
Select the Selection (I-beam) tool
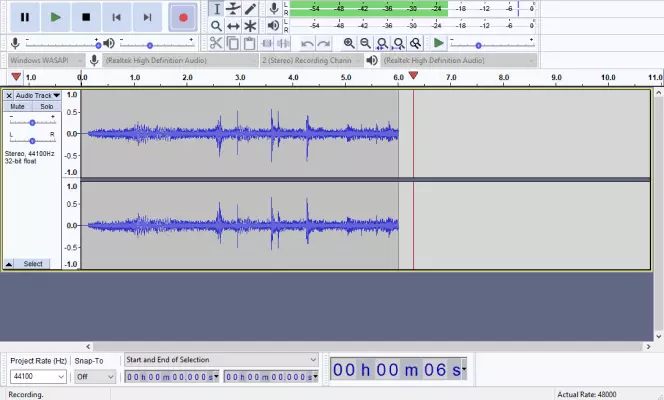click(x=216, y=9)
